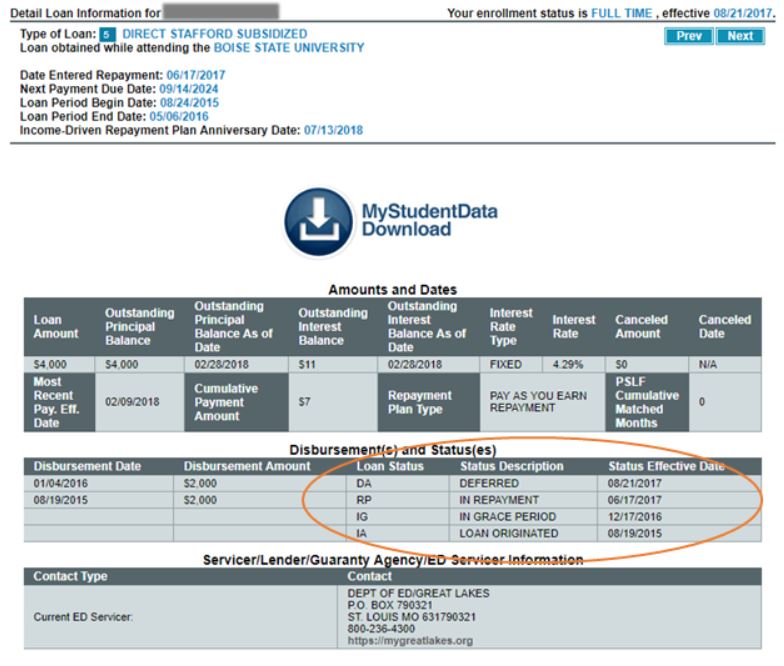Open the DIRECT STAFFORD SUBSIDIZED loan type link
The width and height of the screenshot is (784, 666).
click(215, 34)
